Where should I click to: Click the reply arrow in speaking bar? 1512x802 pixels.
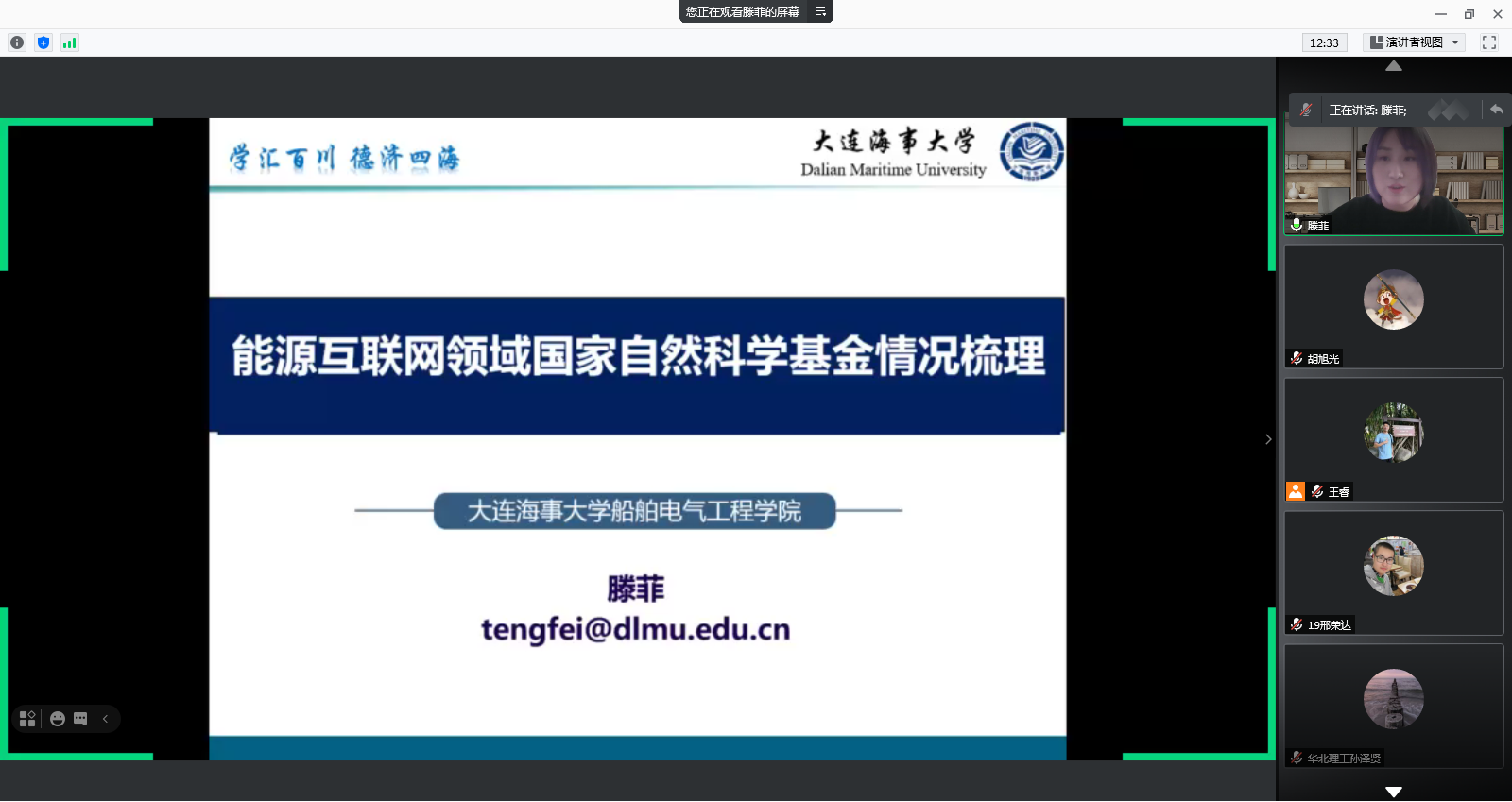pyautogui.click(x=1497, y=110)
